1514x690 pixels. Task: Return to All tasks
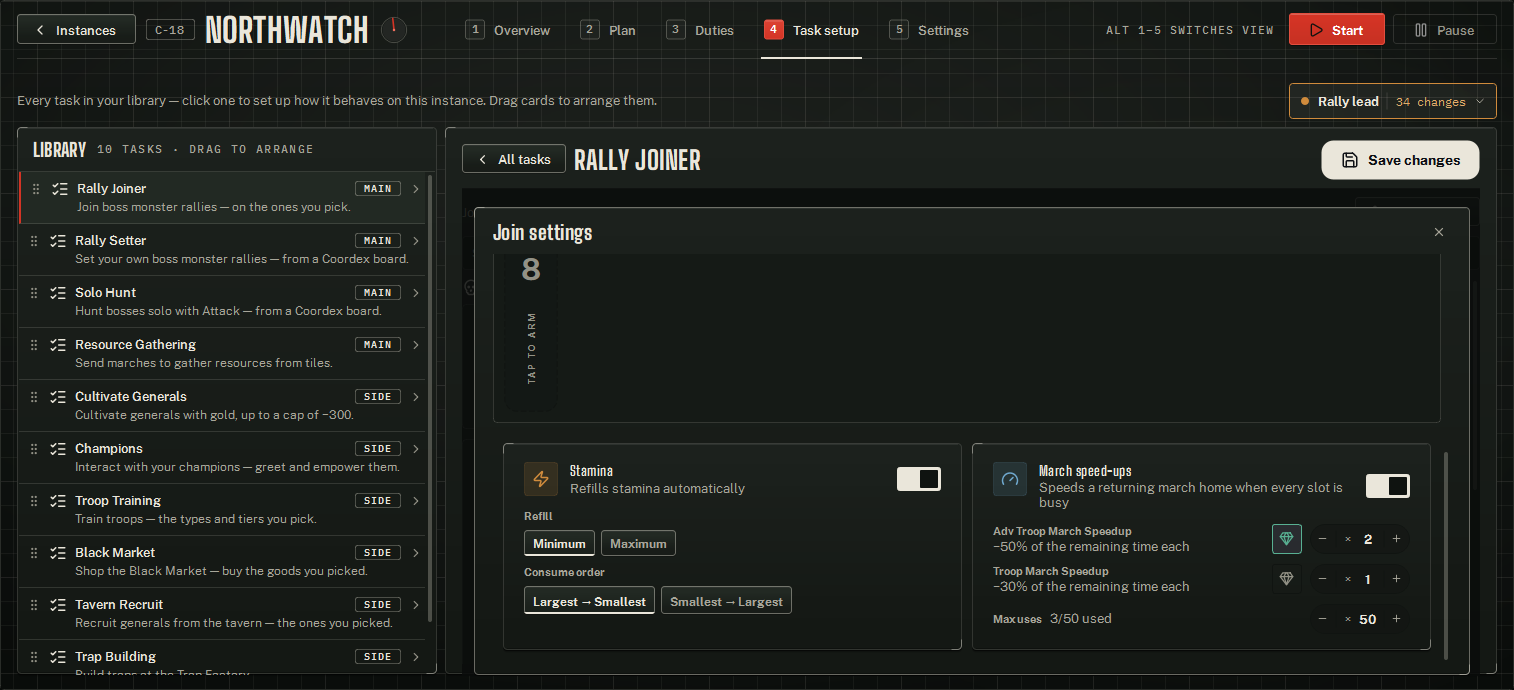[514, 159]
